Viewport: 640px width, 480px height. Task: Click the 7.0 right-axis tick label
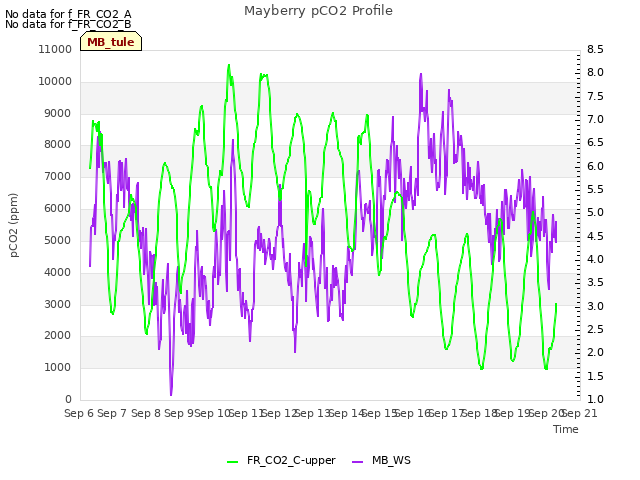[x=595, y=119]
